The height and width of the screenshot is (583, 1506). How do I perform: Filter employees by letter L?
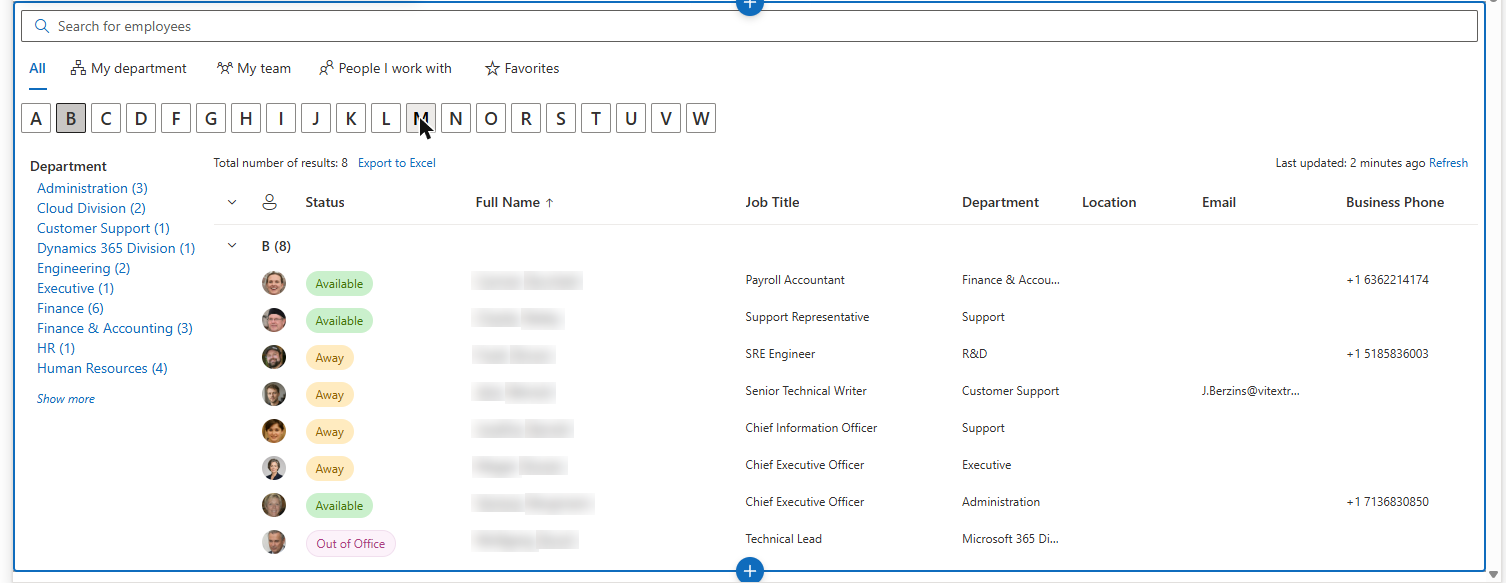point(386,119)
